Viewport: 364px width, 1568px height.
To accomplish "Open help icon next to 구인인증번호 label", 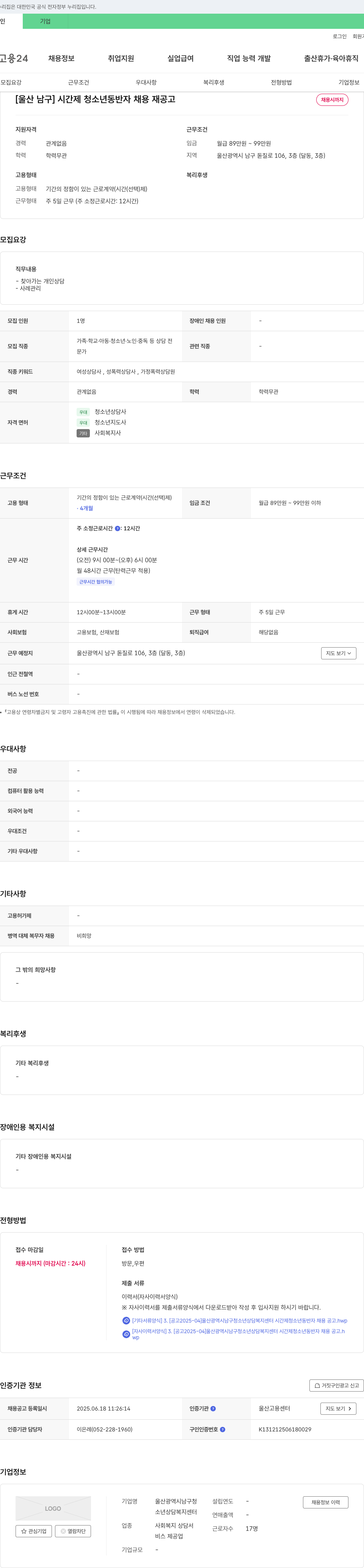I will point(223,1429).
